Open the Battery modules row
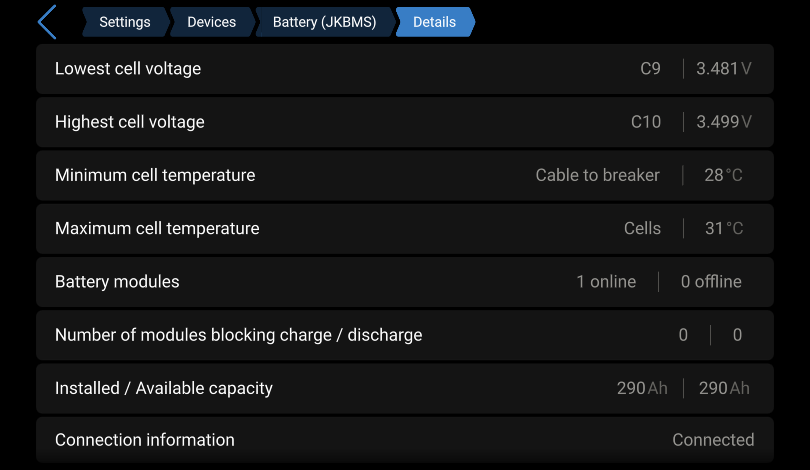Screen dimensions: 810x470 (405, 281)
